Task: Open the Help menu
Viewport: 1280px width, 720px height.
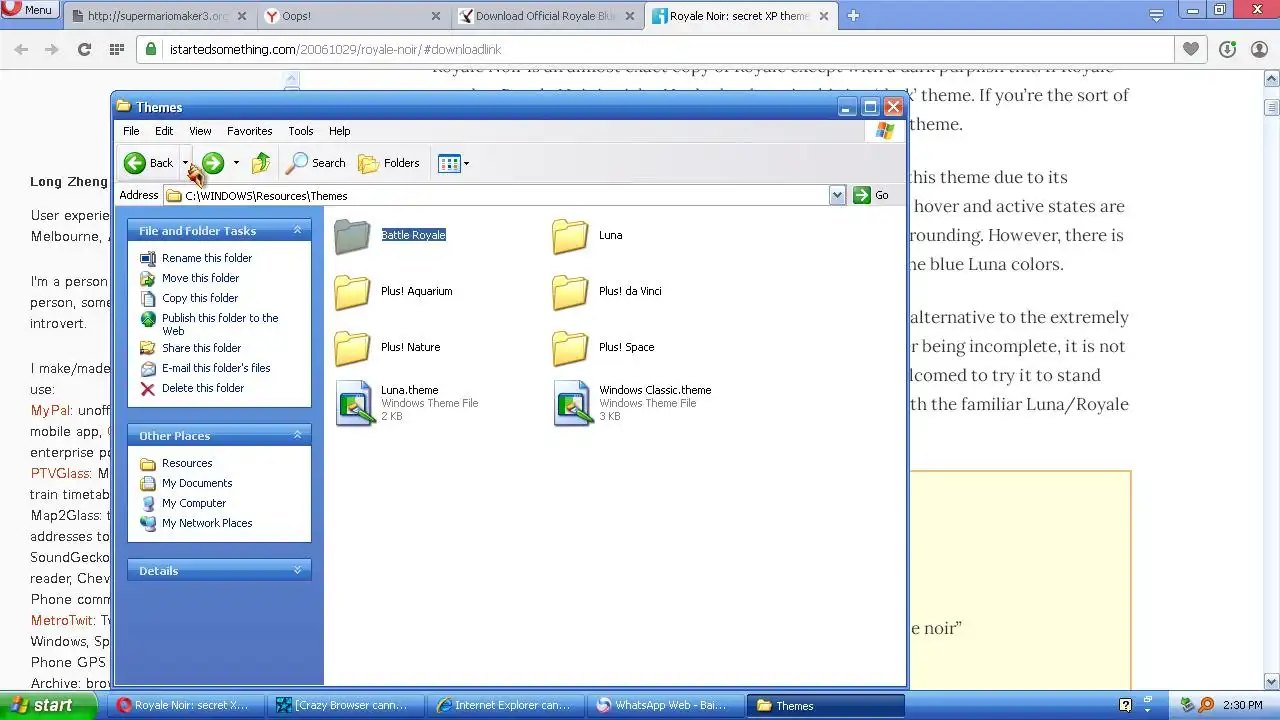Action: click(339, 131)
